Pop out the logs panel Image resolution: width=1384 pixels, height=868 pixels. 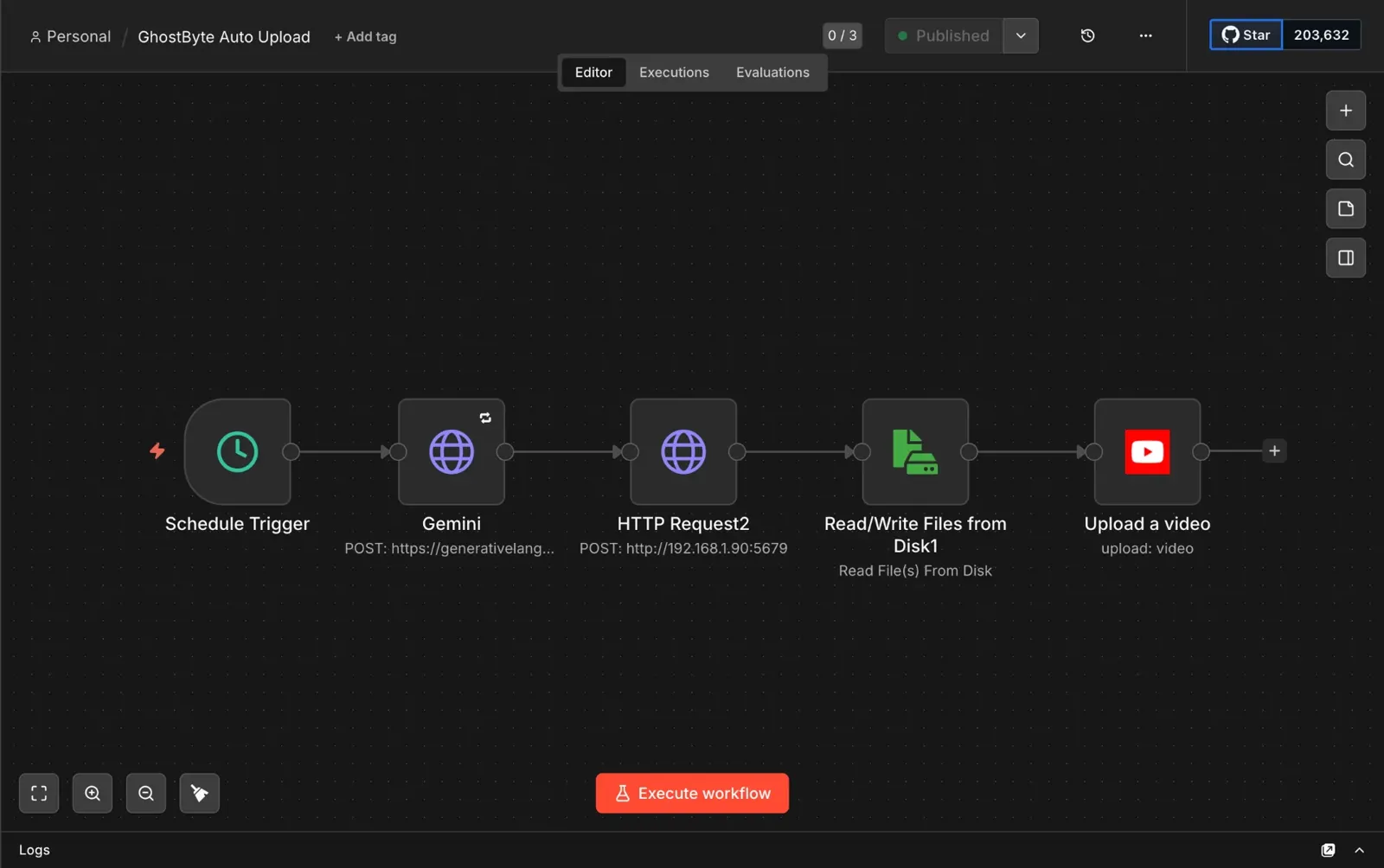pyautogui.click(x=1328, y=850)
